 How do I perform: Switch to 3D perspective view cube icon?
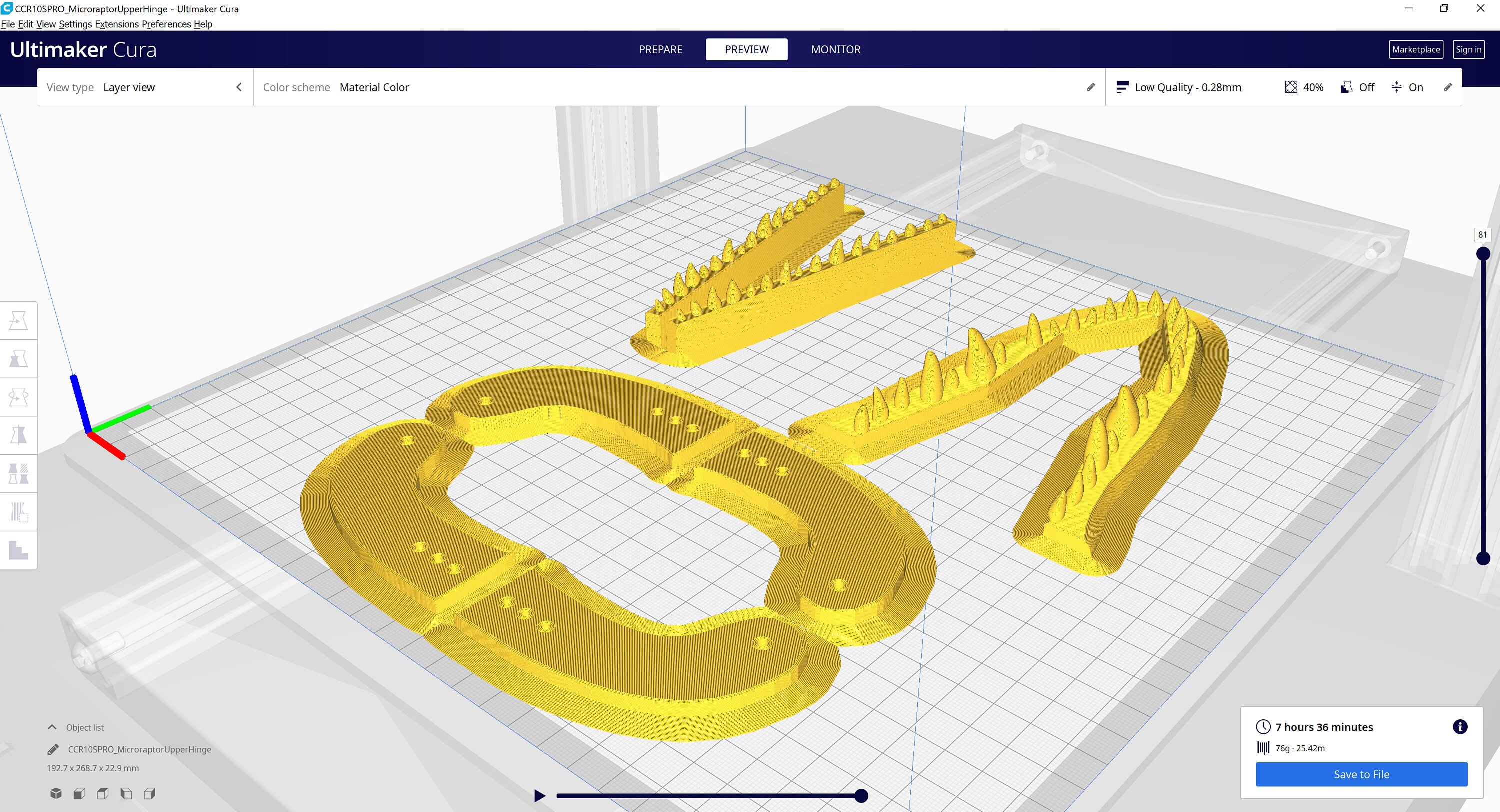[56, 793]
